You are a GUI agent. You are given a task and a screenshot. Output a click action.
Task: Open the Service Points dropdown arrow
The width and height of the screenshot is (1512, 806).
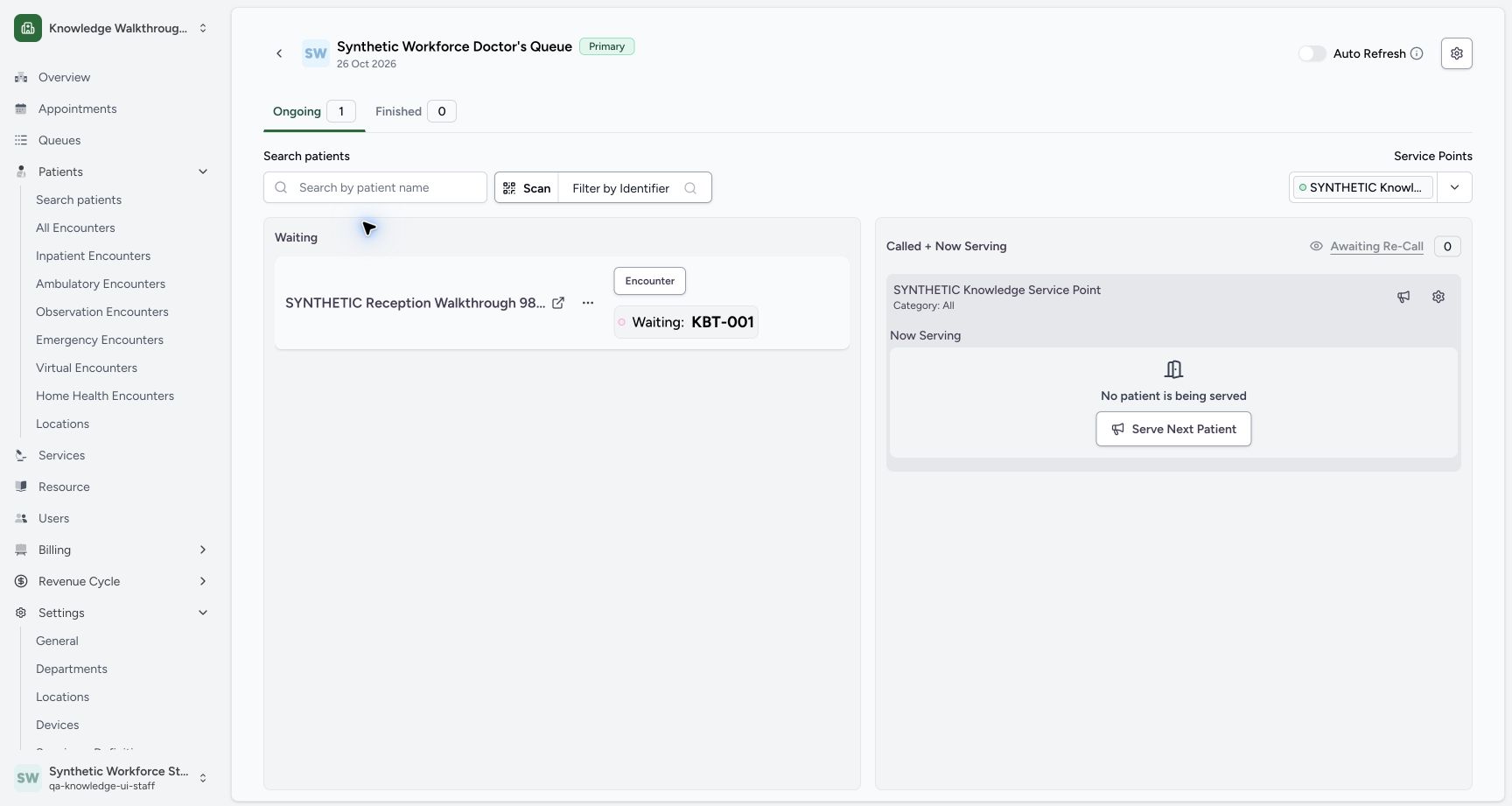coord(1454,187)
